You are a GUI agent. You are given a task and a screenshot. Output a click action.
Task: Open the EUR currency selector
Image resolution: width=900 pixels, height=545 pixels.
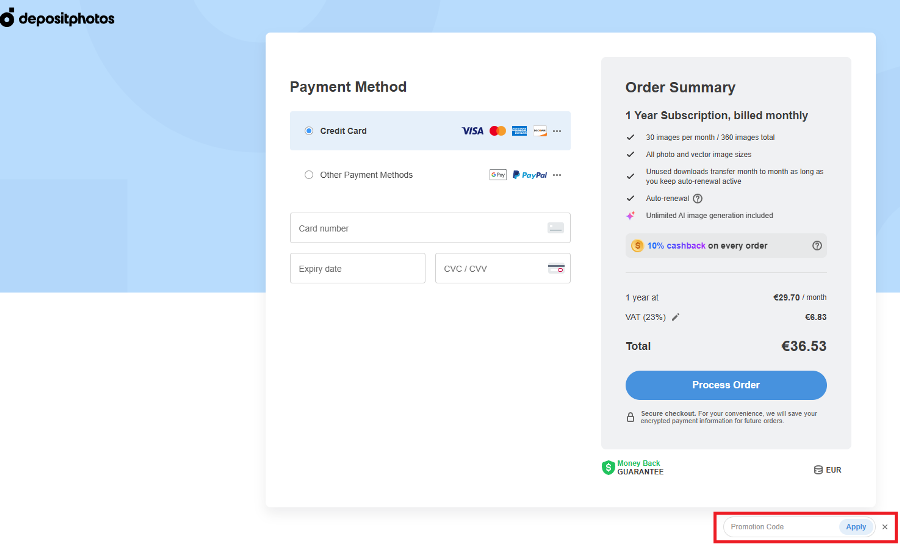click(x=827, y=469)
